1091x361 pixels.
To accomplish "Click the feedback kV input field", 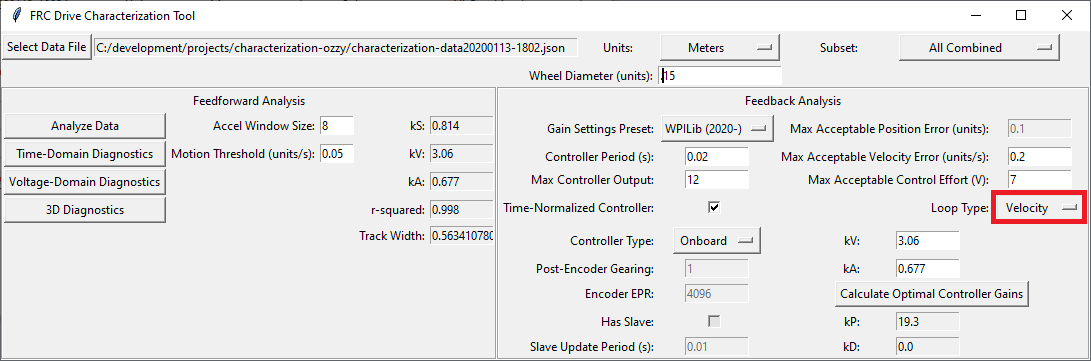I will coord(928,241).
